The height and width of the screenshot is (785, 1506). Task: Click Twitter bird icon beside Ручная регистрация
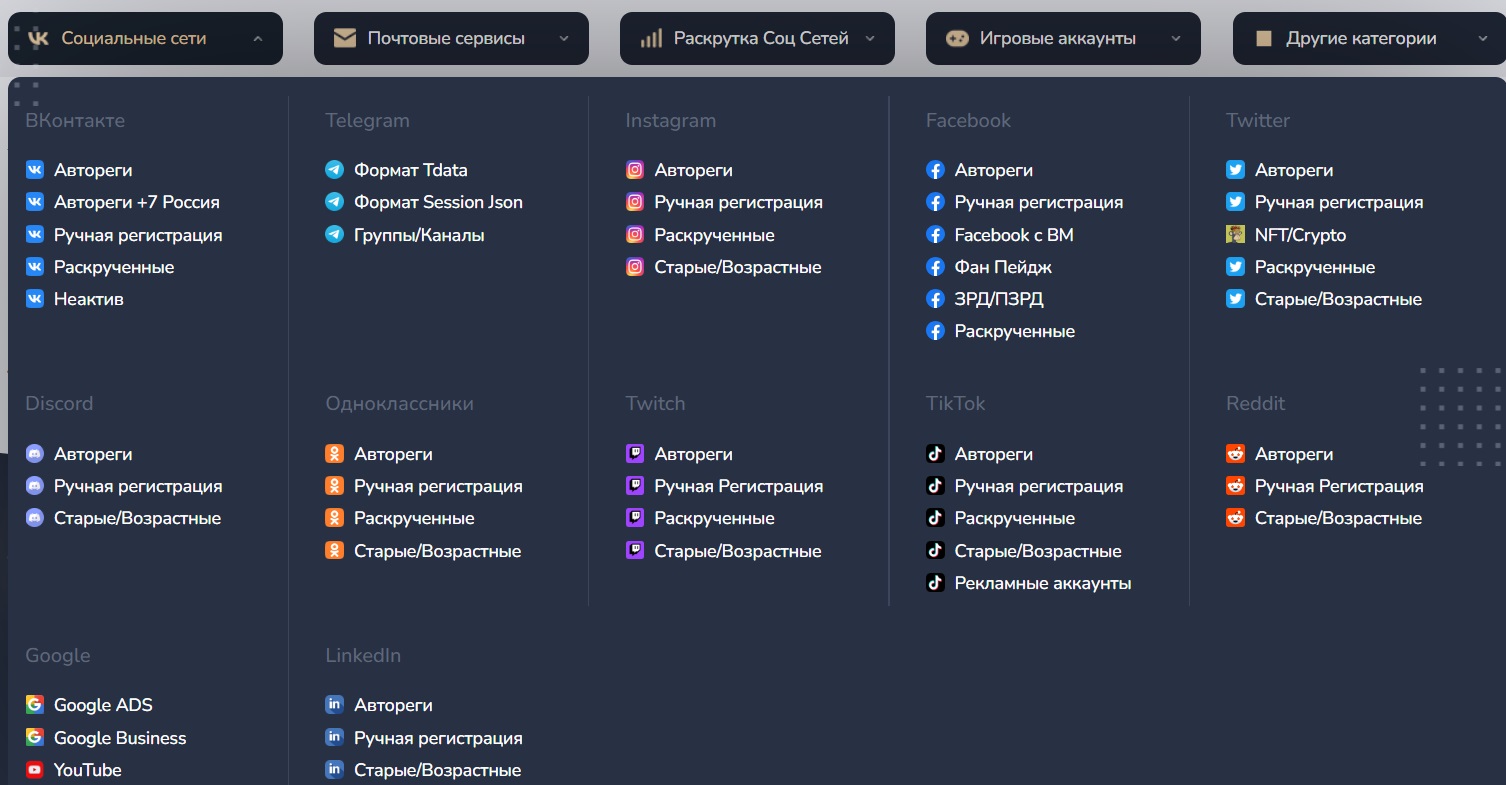coord(1235,202)
